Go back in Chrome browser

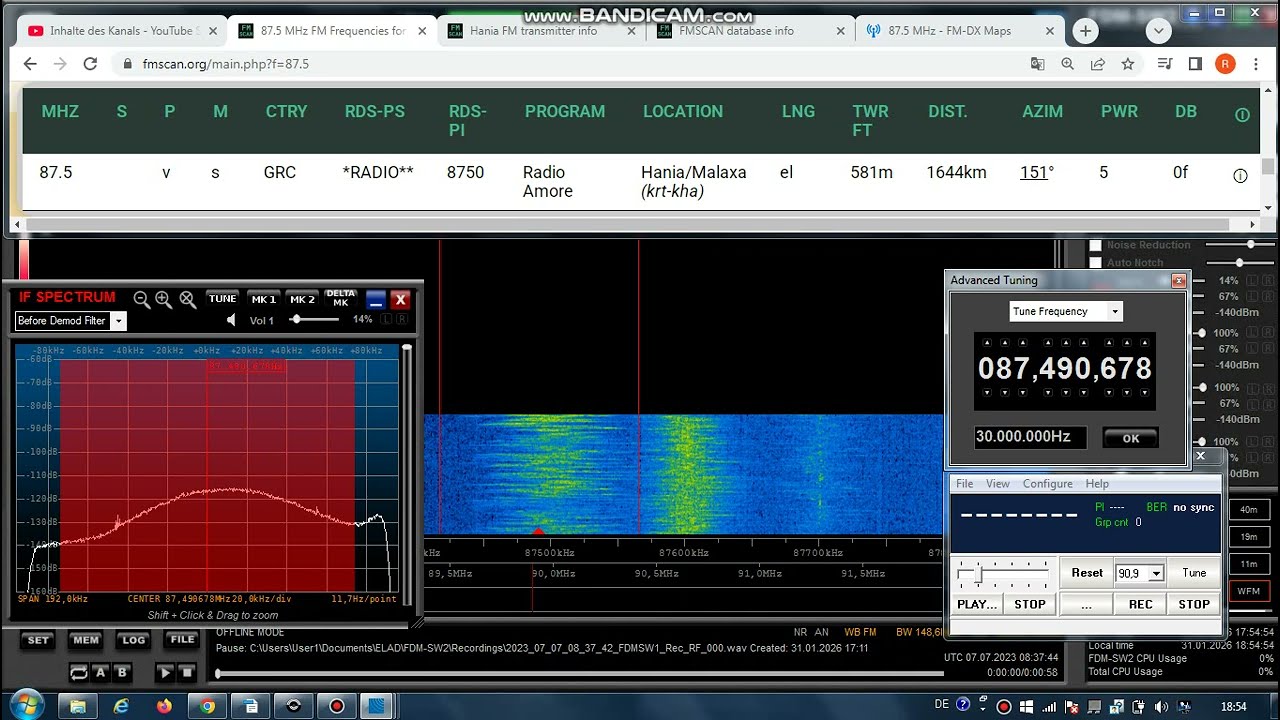tap(30, 63)
